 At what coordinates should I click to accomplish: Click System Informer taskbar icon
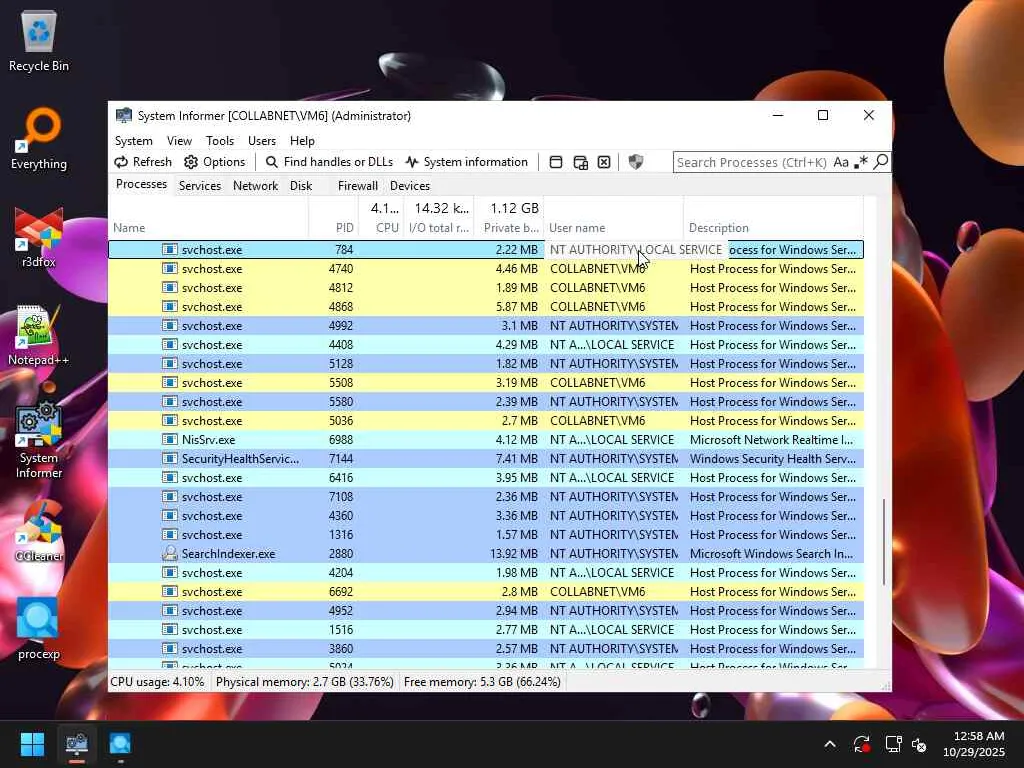click(76, 744)
